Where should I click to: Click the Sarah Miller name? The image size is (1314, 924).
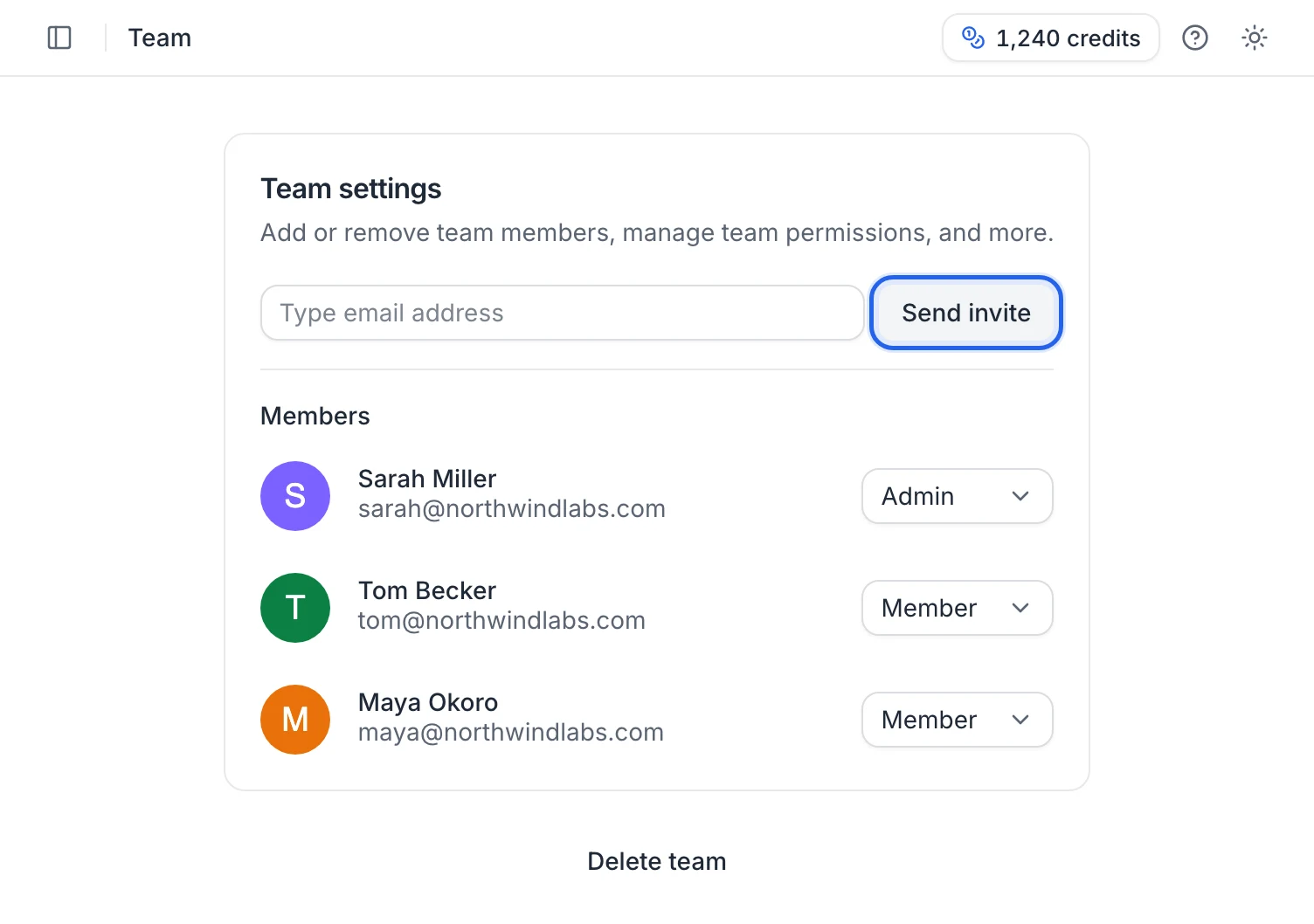[427, 479]
